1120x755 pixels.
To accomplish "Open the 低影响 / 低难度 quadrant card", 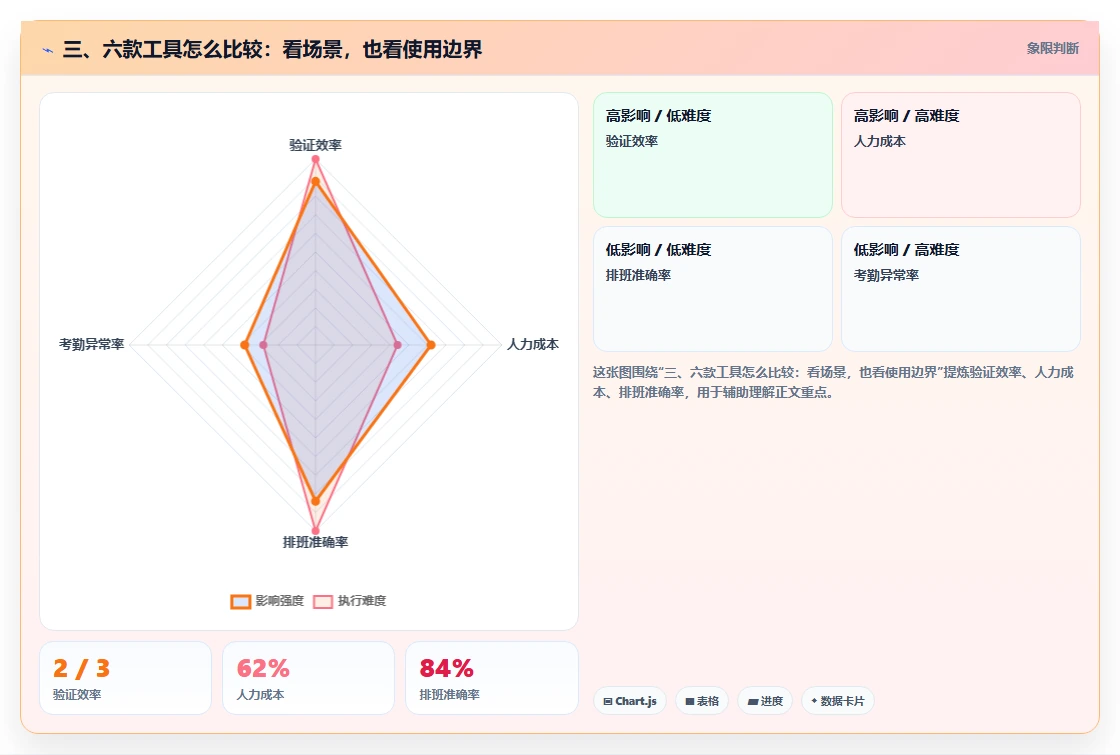I will pyautogui.click(x=713, y=289).
